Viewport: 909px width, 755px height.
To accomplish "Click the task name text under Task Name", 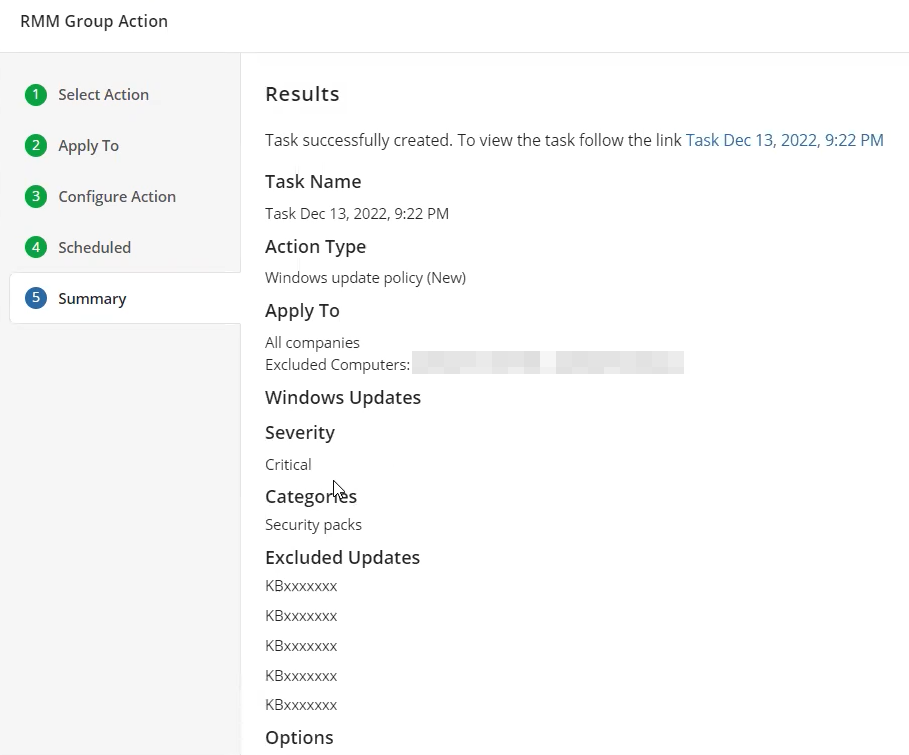I will 356,214.
